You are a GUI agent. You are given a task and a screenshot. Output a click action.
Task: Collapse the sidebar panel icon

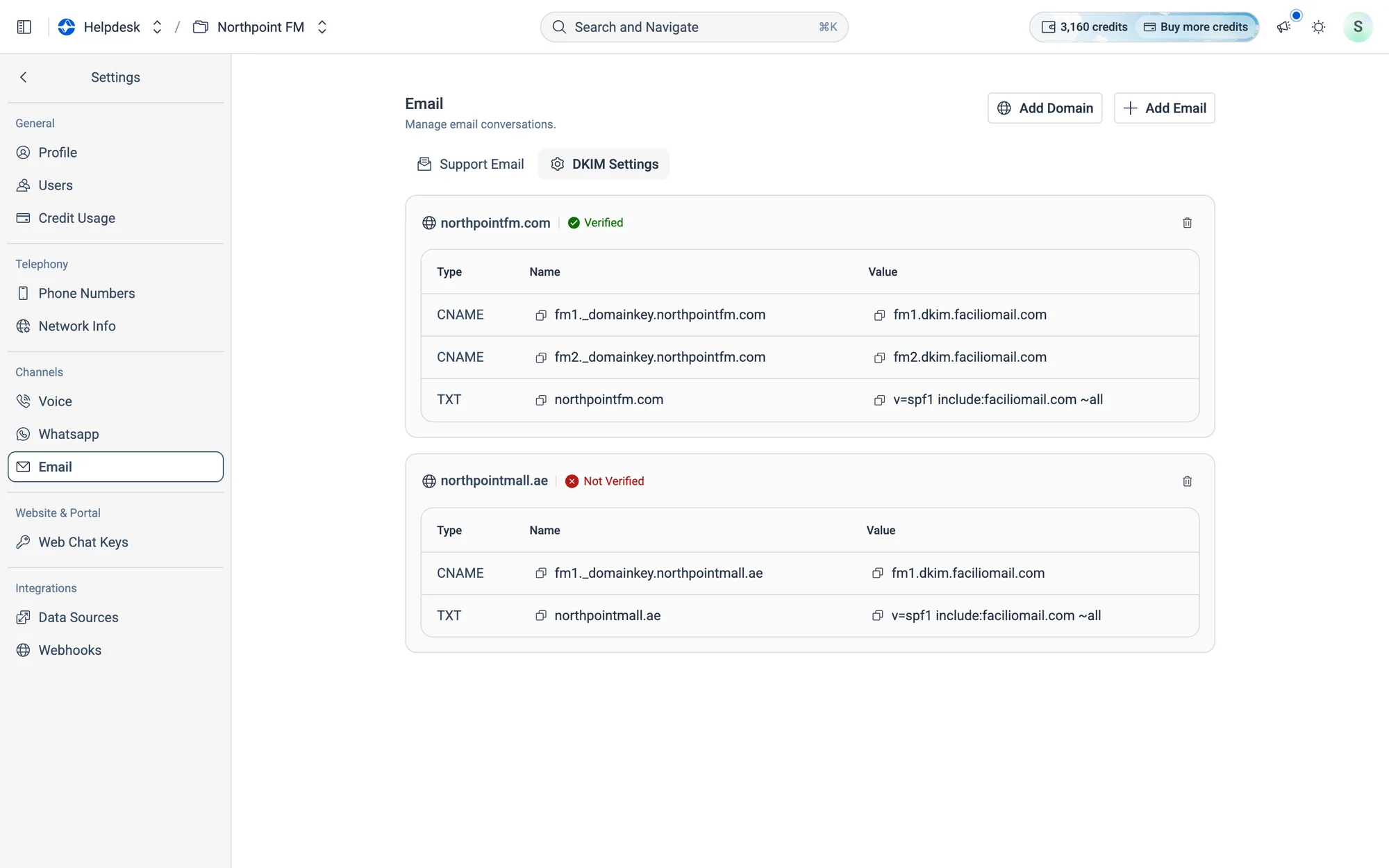click(x=24, y=27)
